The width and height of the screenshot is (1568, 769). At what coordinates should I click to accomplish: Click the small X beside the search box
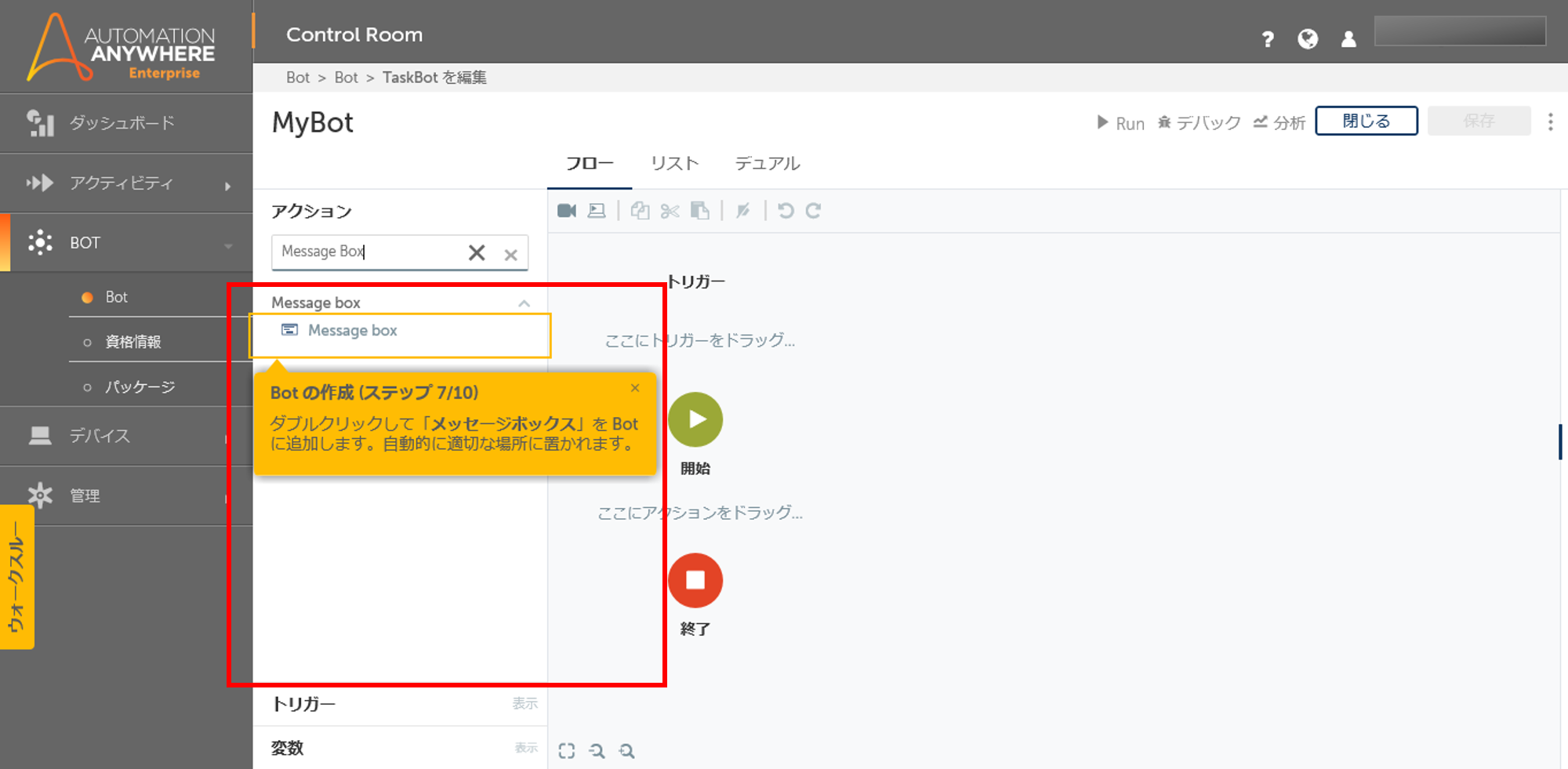point(510,255)
